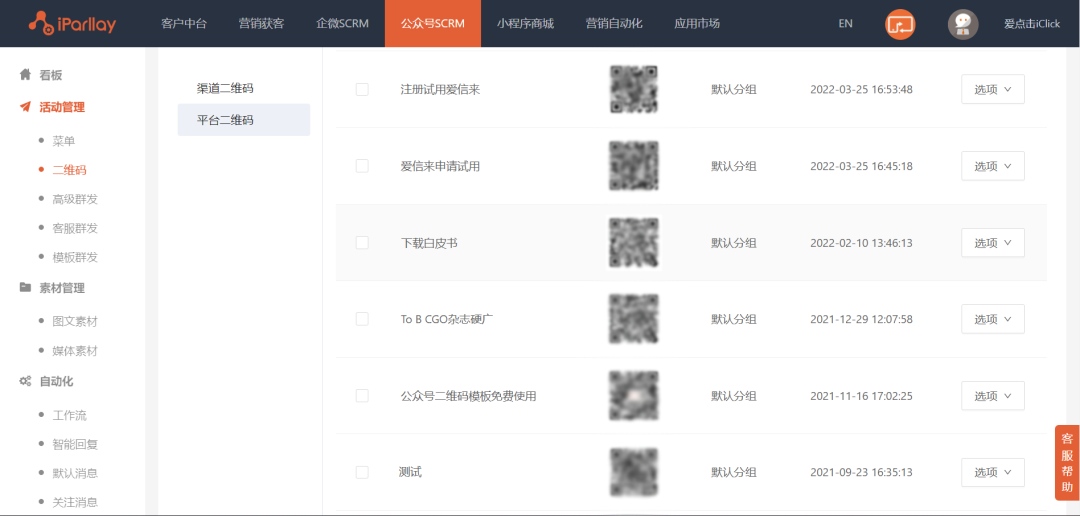Click the timestamp 2021-11-16 17:02:25
The height and width of the screenshot is (516, 1080).
[x=861, y=396]
